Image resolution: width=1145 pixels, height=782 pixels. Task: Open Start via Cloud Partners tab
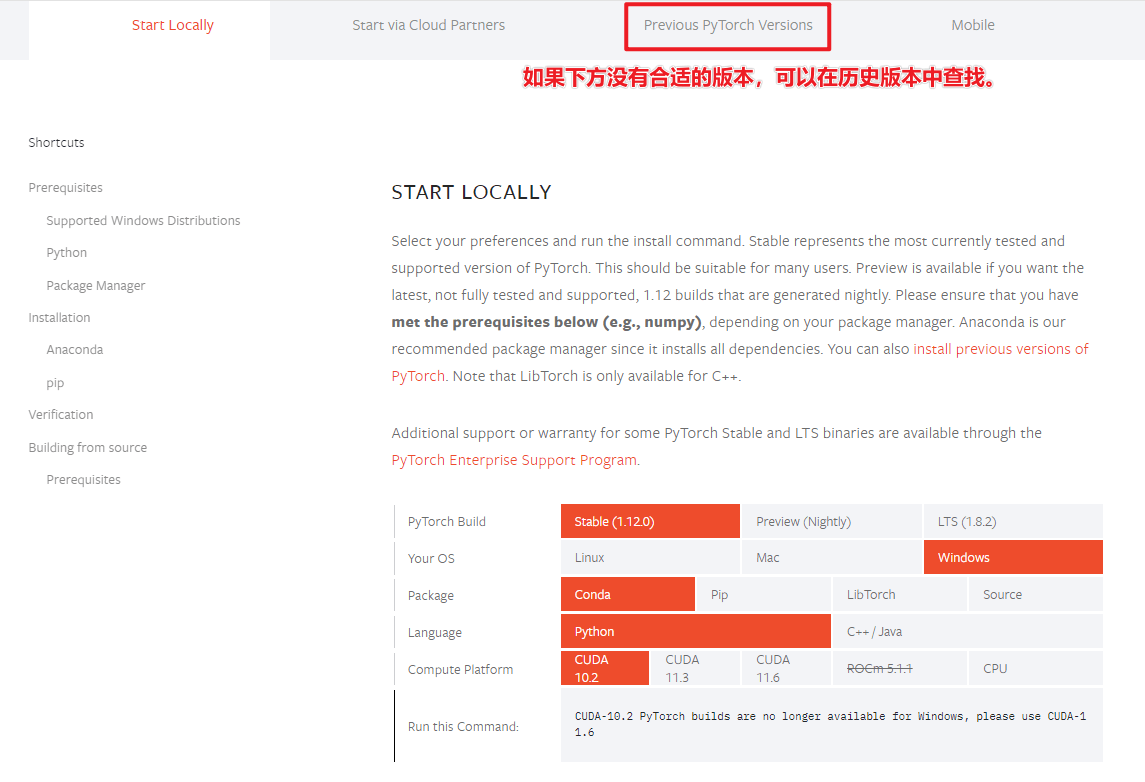coord(428,26)
